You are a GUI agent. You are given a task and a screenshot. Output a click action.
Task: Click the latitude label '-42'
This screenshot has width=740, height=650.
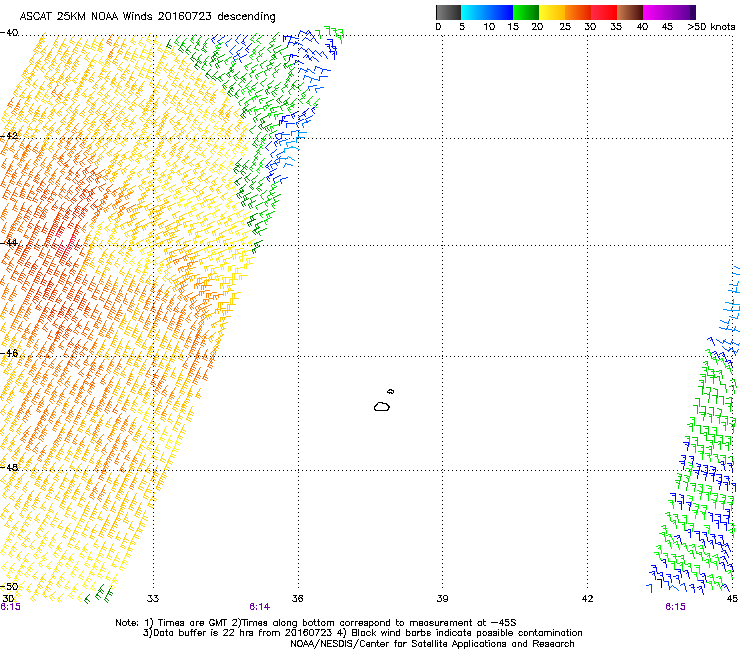click(x=9, y=136)
